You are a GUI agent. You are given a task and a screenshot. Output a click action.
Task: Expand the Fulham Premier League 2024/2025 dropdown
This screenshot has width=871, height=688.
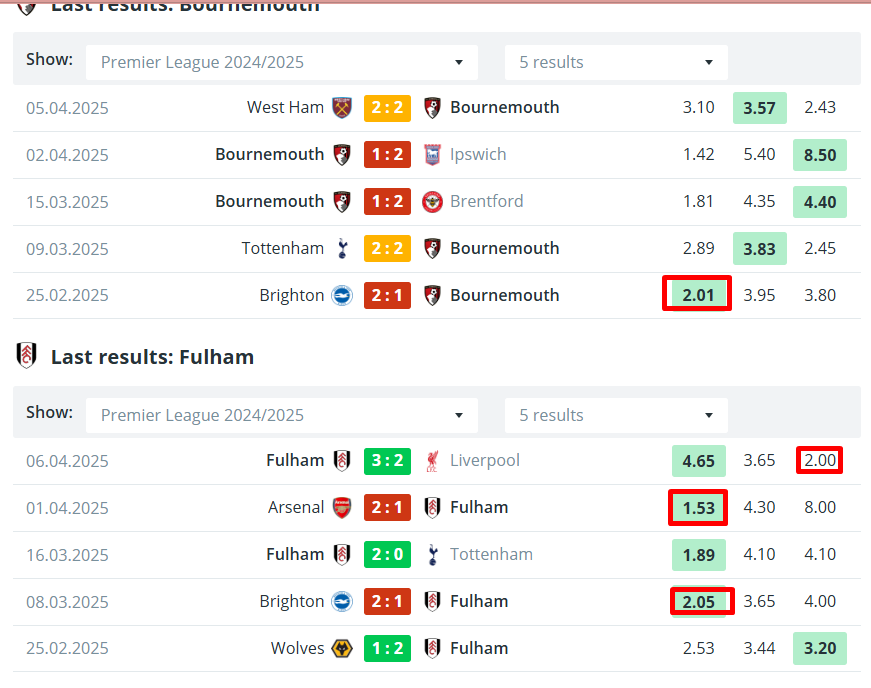tap(282, 415)
